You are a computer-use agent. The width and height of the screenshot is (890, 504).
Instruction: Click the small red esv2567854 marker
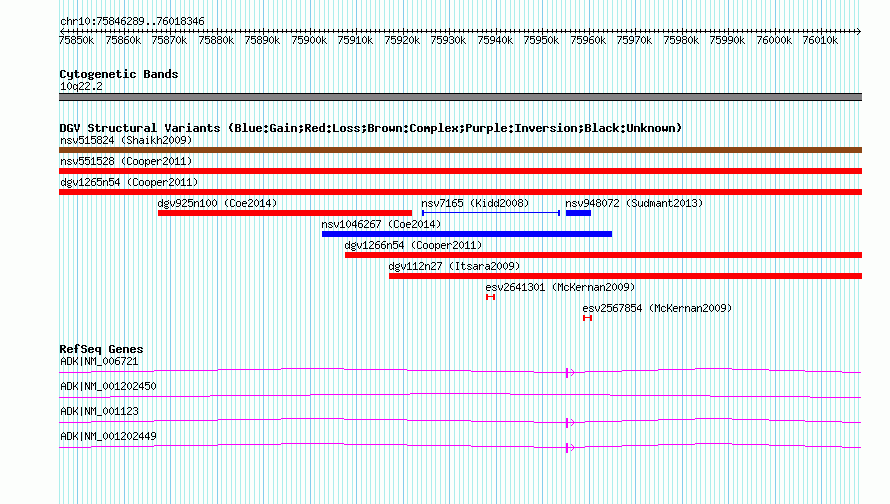pos(587,318)
